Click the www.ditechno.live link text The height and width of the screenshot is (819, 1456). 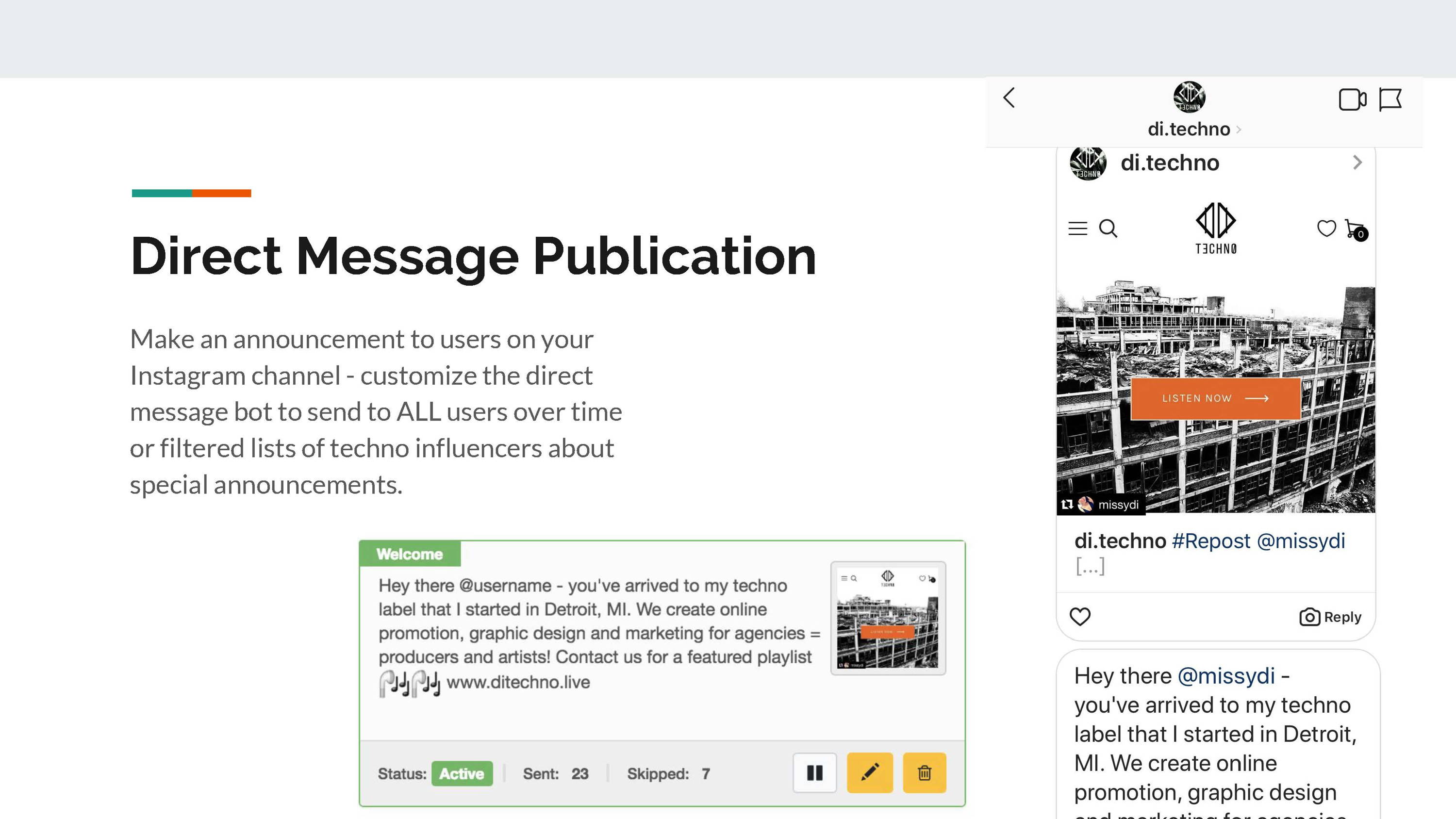point(518,682)
